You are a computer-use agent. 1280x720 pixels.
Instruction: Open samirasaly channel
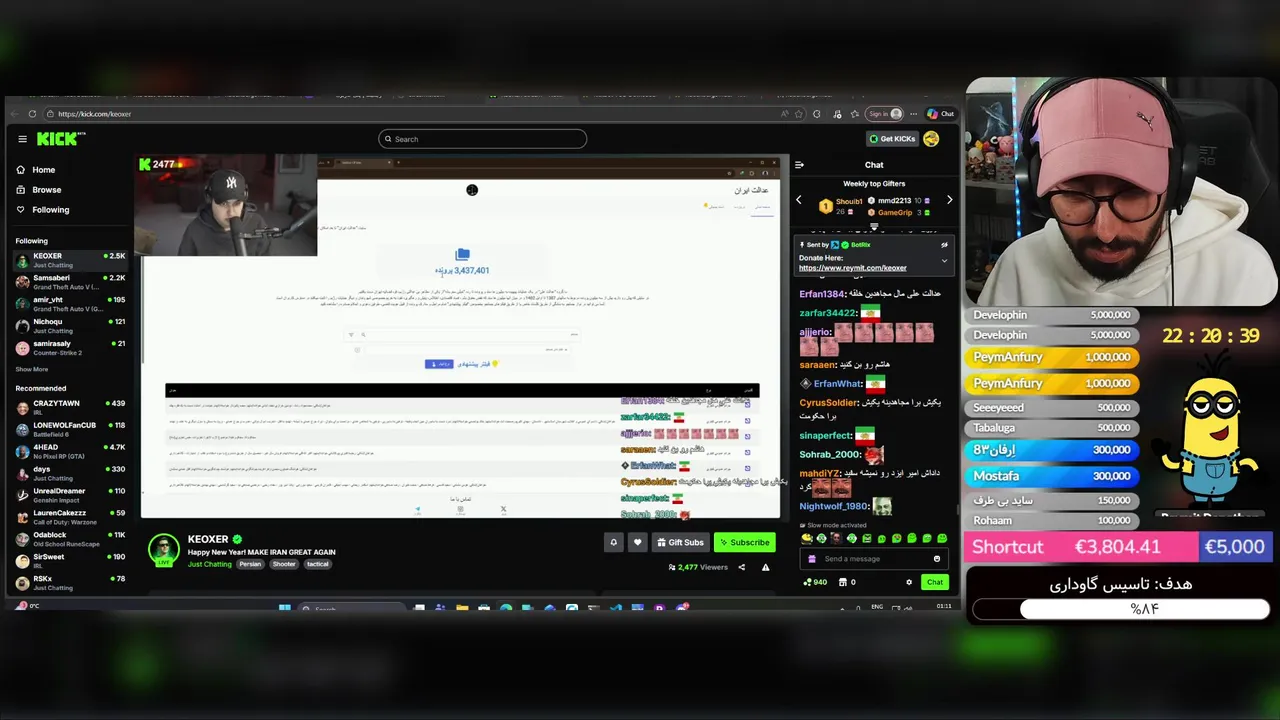[70, 348]
